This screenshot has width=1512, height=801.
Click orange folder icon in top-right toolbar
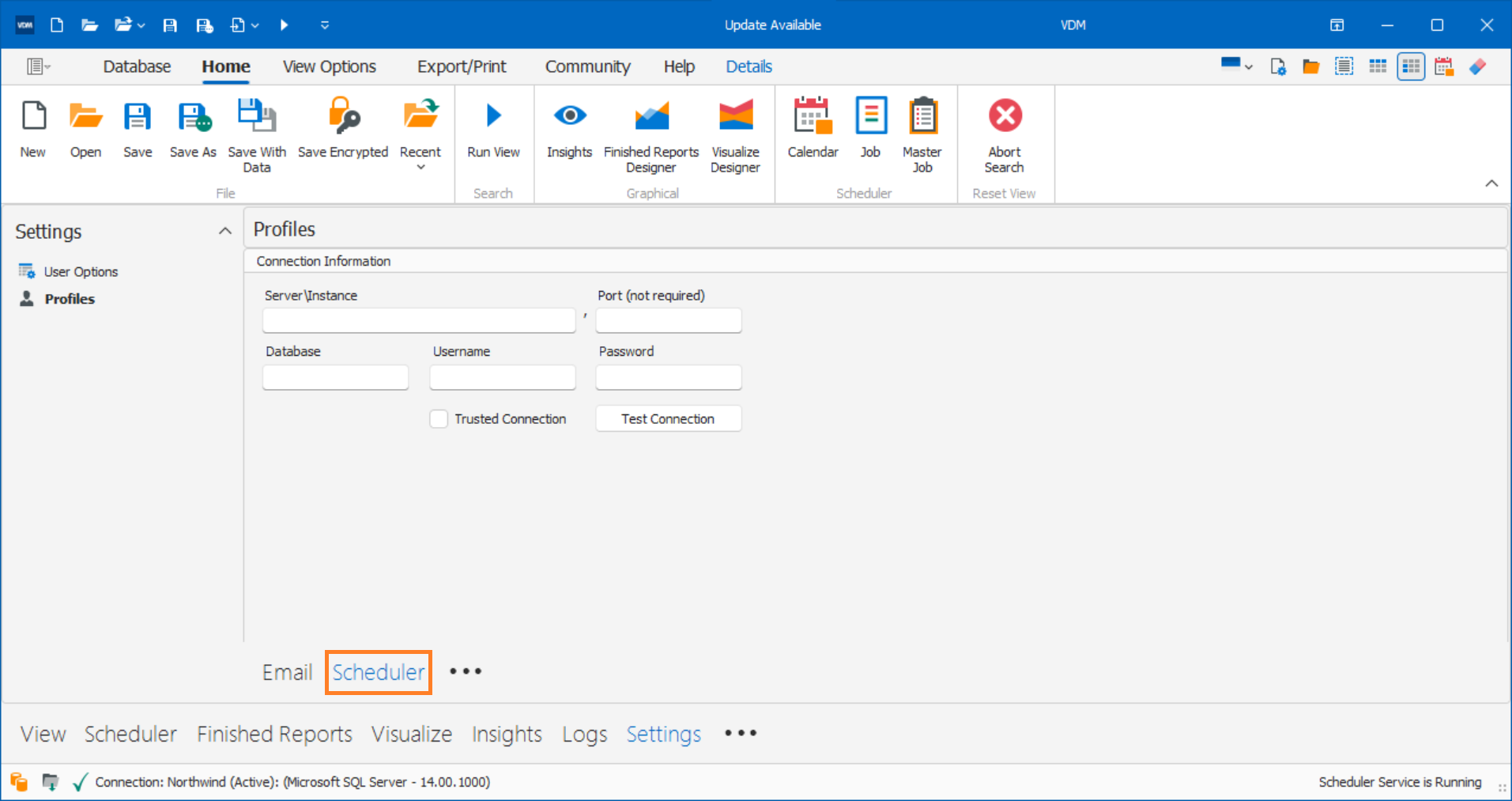click(x=1311, y=66)
